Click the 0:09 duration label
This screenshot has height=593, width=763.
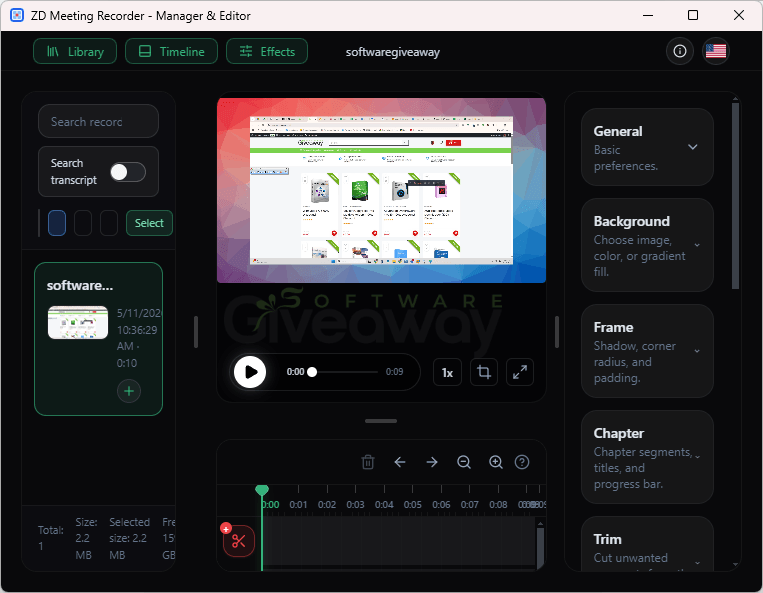[395, 372]
